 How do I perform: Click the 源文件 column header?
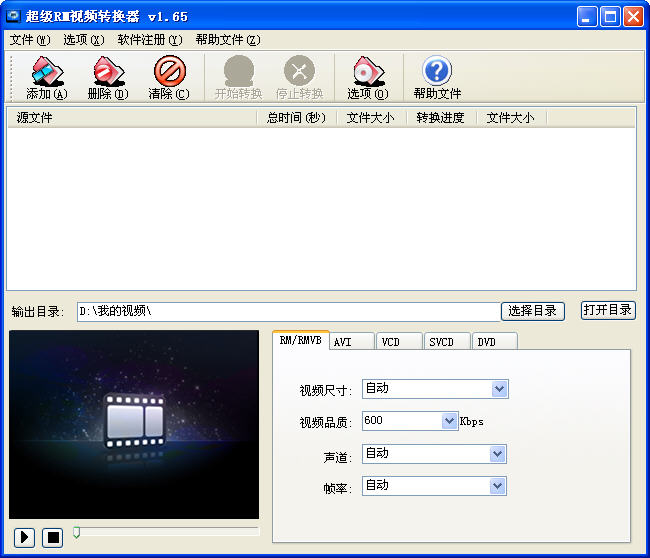point(132,118)
